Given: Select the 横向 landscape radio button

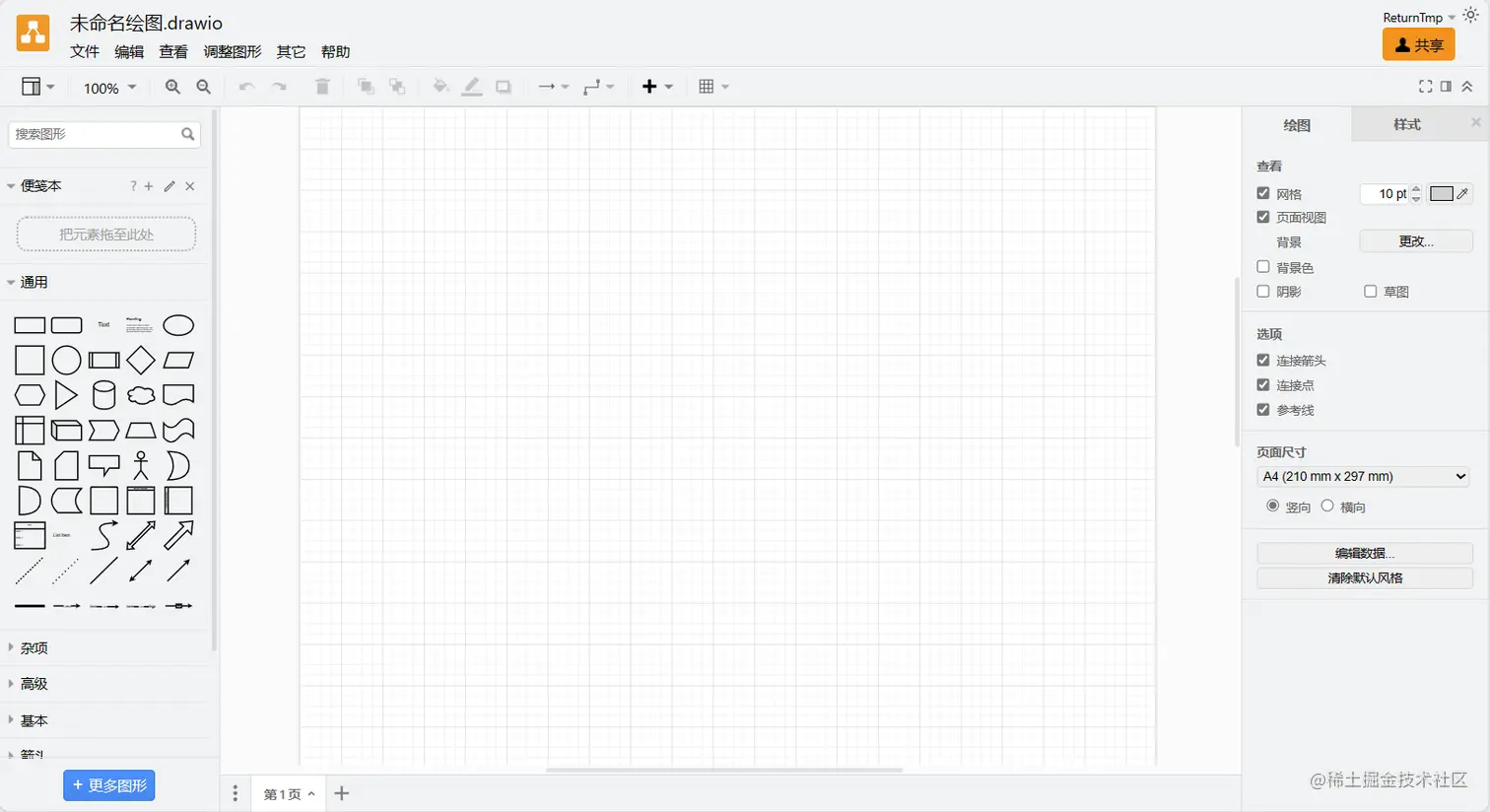Looking at the screenshot, I should pyautogui.click(x=1327, y=506).
